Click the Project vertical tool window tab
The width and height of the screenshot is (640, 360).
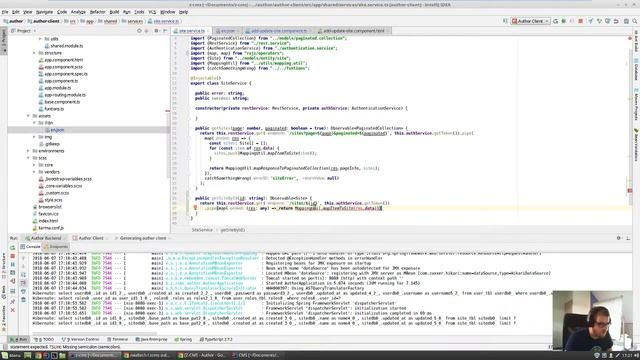[x=4, y=40]
